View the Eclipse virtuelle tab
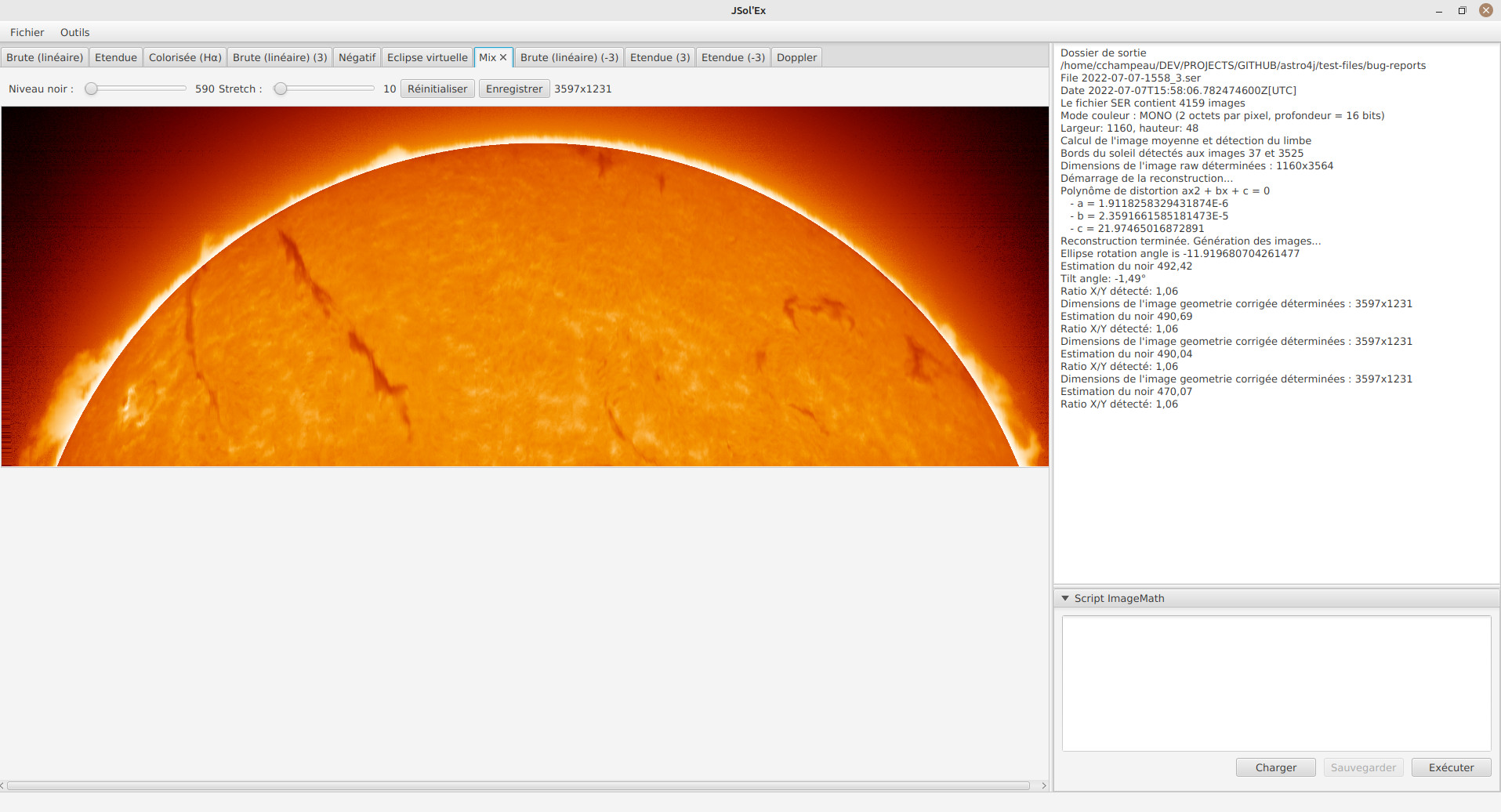The width and height of the screenshot is (1501, 812). tap(426, 57)
